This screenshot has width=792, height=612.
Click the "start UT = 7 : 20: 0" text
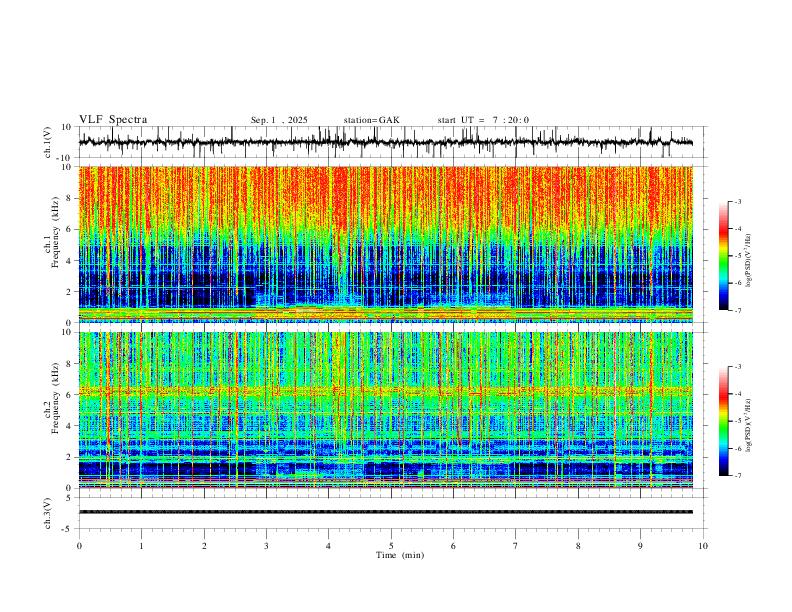pyautogui.click(x=483, y=120)
